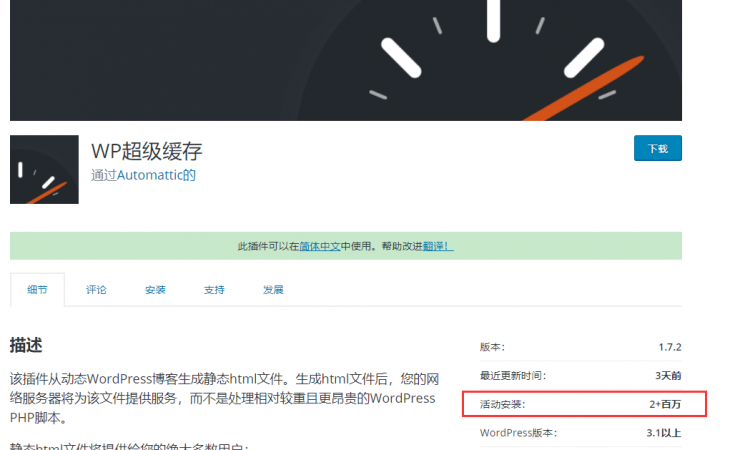Screen dimensions: 750x450
Task: Click the WP Super Cache plugin icon thumbnail
Action: [44, 169]
